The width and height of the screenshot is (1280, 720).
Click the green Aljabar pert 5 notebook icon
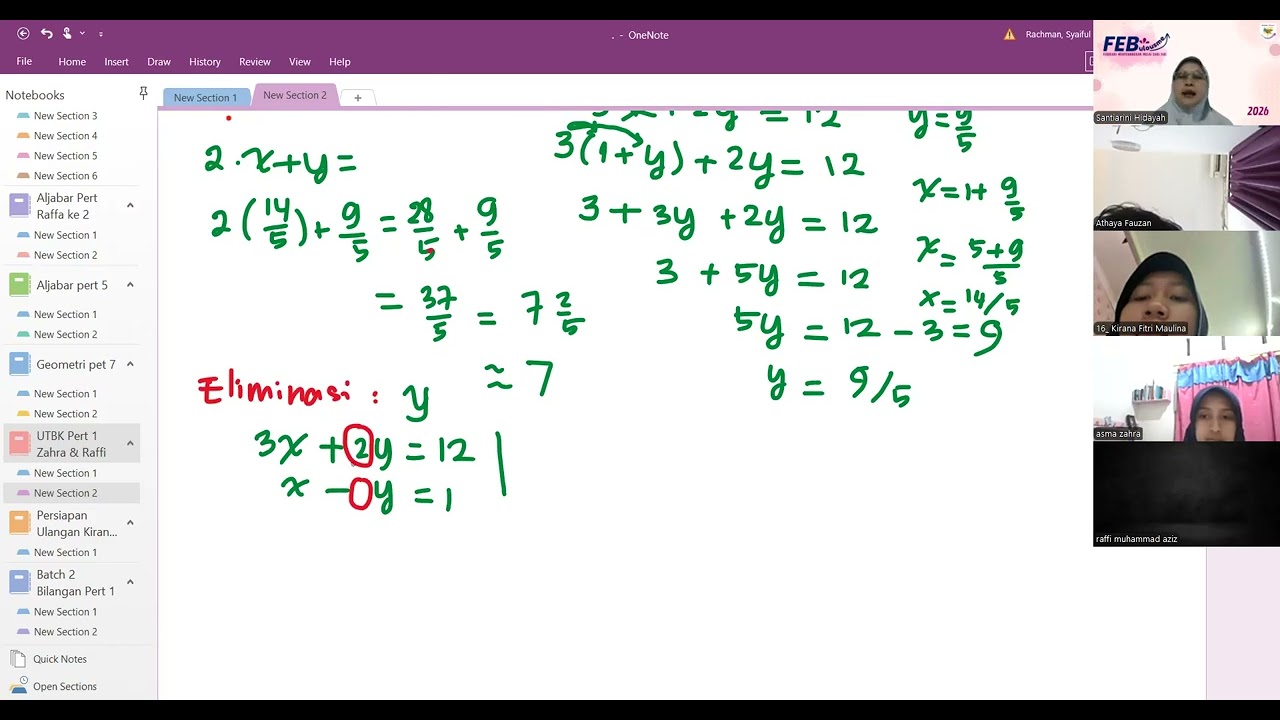pyautogui.click(x=20, y=285)
